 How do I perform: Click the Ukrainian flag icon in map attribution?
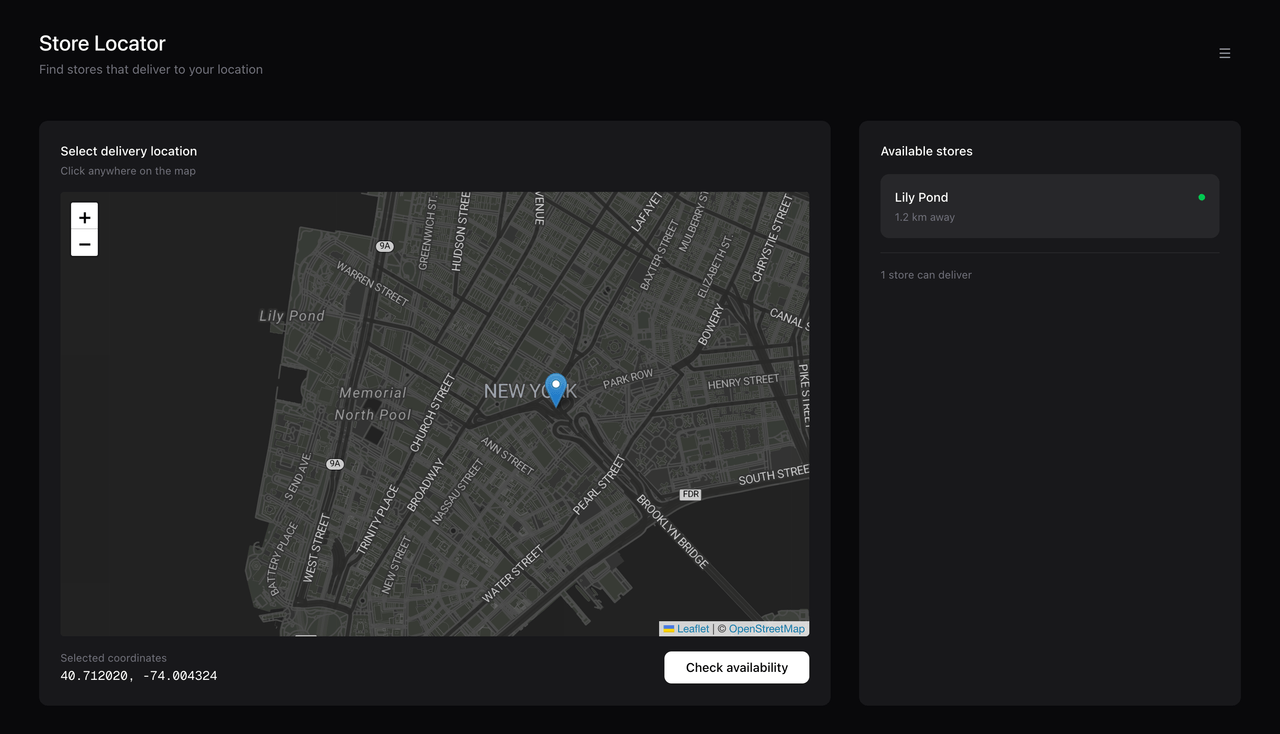(x=668, y=628)
